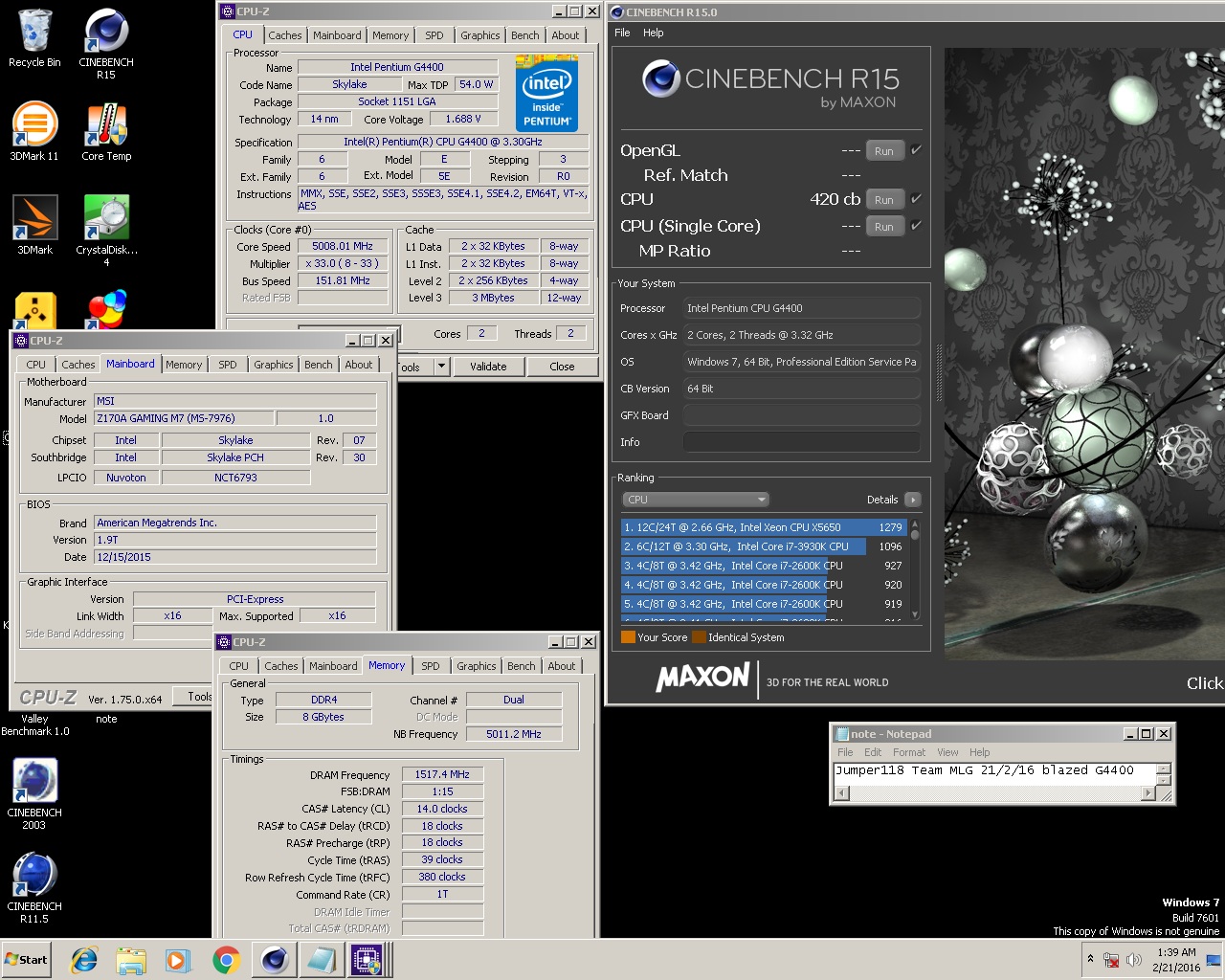1225x980 pixels.
Task: Open the CPU-Z Tools dropdown arrow
Action: (441, 367)
